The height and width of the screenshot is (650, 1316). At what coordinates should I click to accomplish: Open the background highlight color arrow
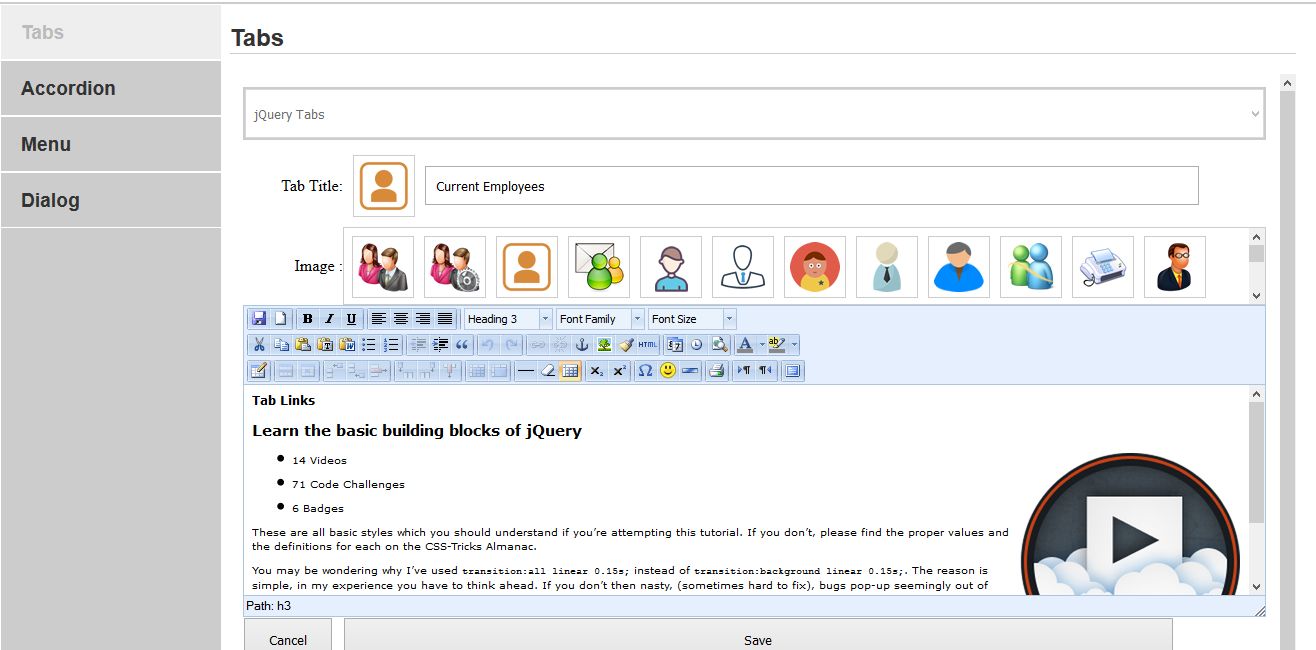pos(795,345)
